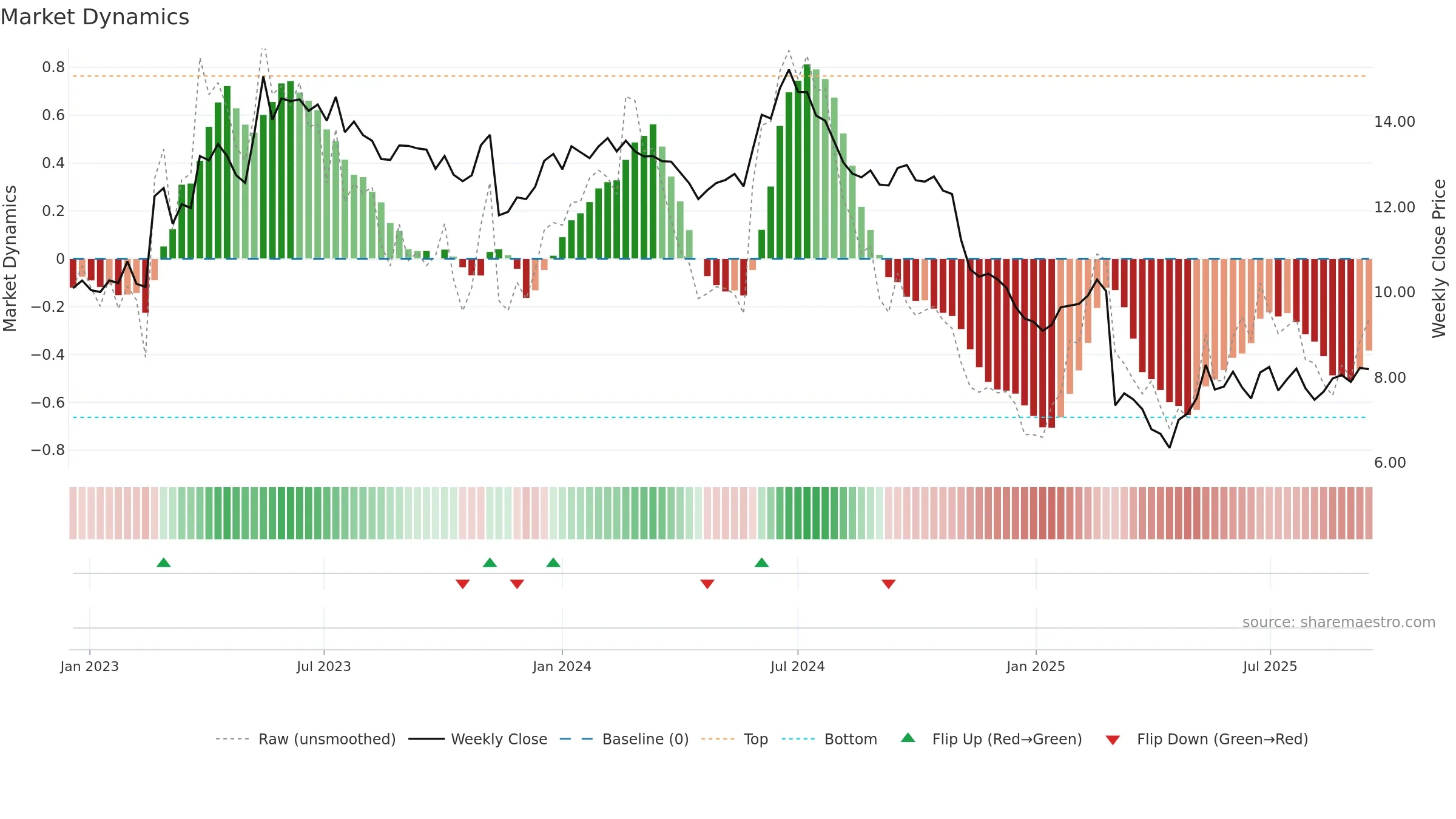Click the last red flip-down marker after Jul 2024
Screen dimensions: 1456x819
(889, 584)
